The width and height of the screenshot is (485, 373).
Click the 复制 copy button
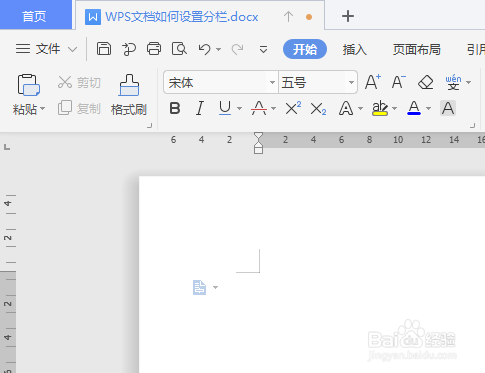[79, 108]
